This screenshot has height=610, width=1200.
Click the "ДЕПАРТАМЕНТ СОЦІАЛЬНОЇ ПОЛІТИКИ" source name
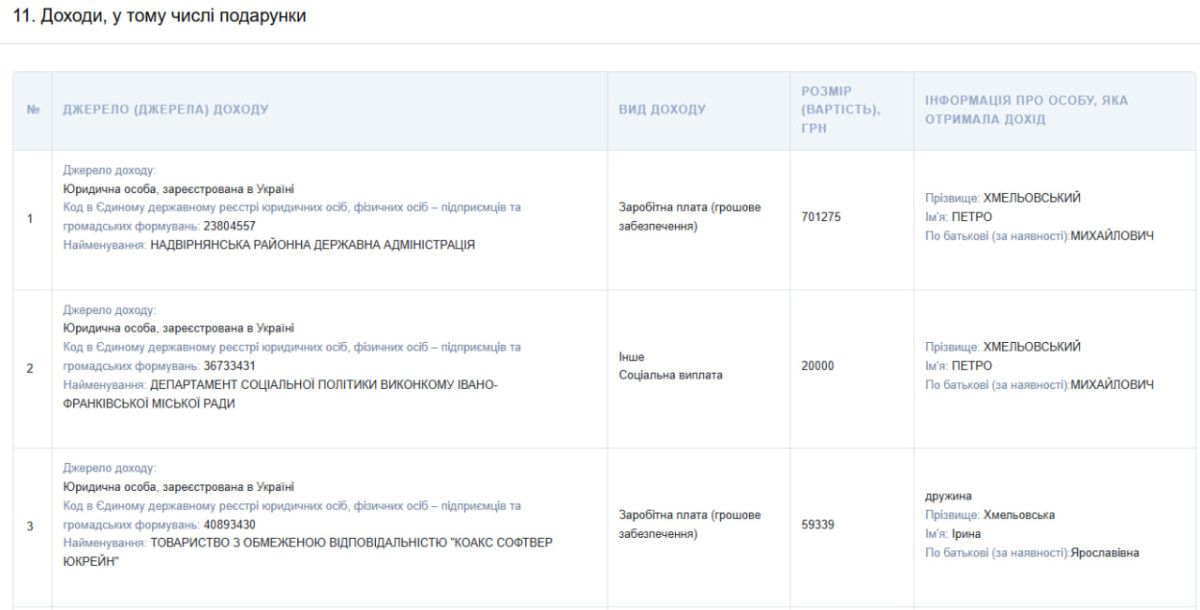pos(322,385)
